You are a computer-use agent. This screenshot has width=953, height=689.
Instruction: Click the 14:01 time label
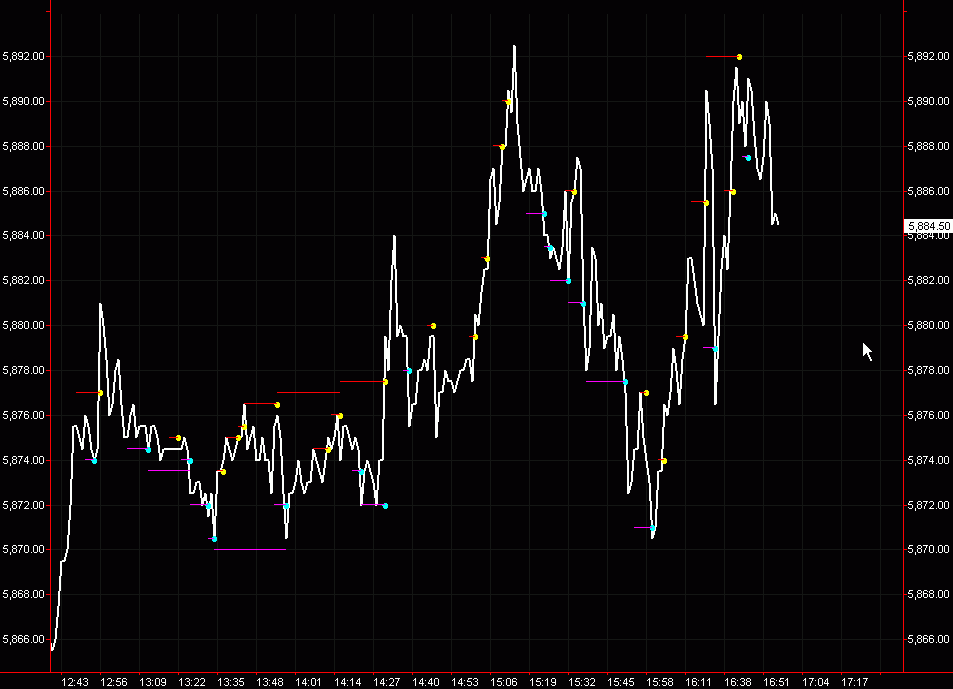click(308, 682)
